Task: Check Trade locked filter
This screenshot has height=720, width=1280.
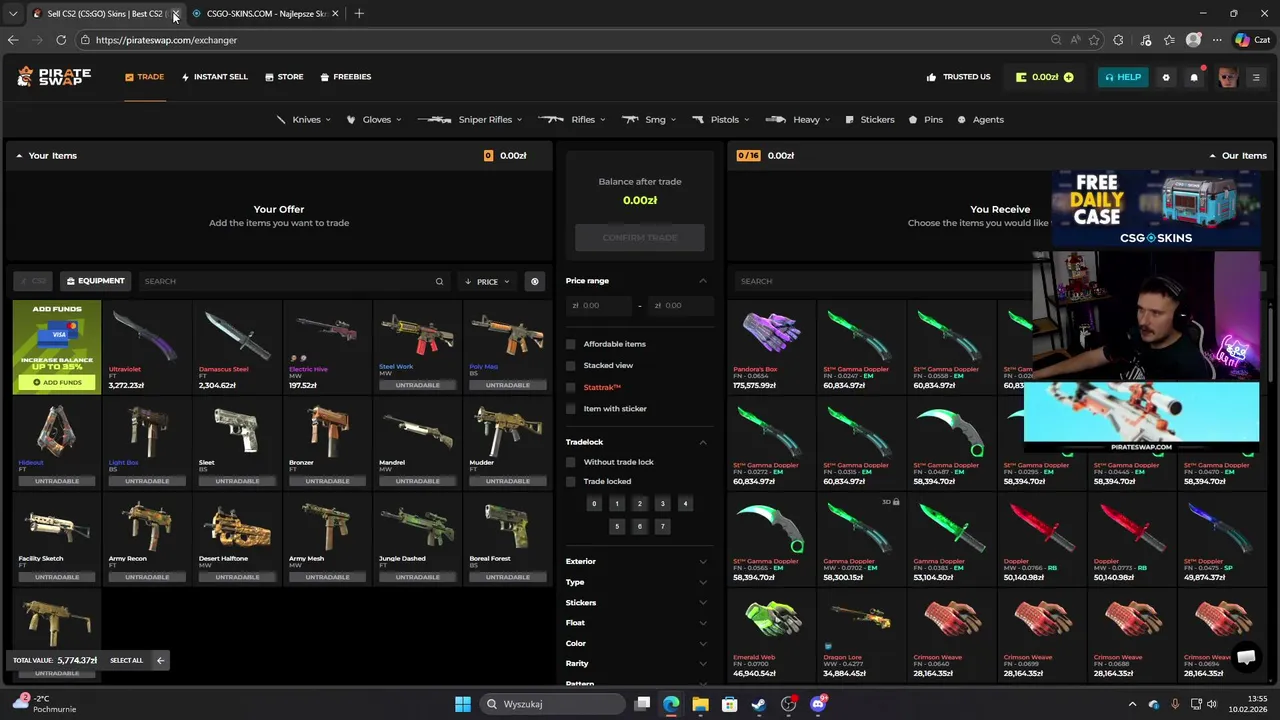Action: coord(571,481)
